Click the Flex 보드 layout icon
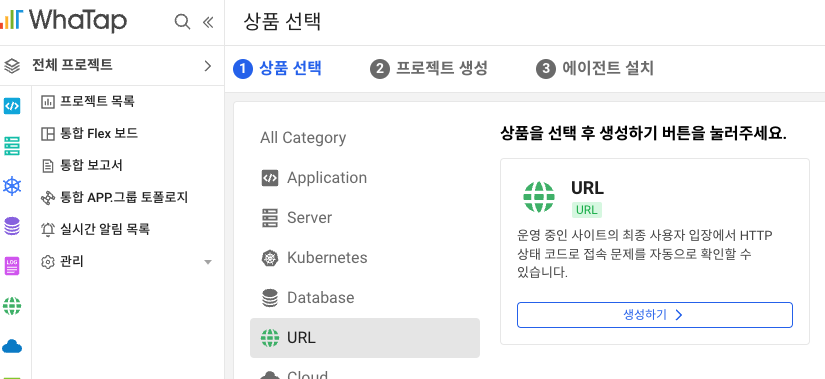This screenshot has height=379, width=825. [x=48, y=134]
